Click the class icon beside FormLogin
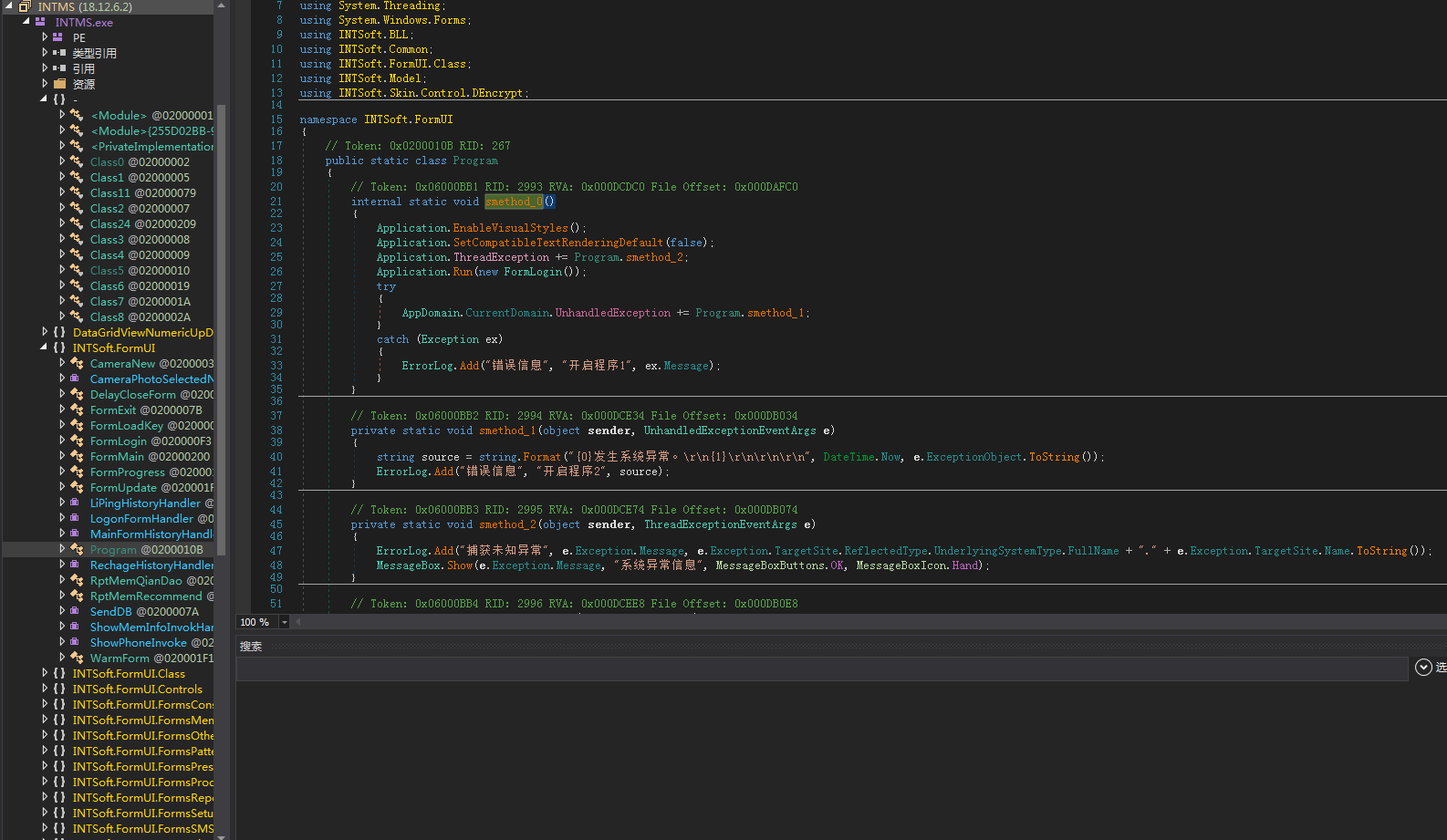The image size is (1447, 840). point(77,441)
